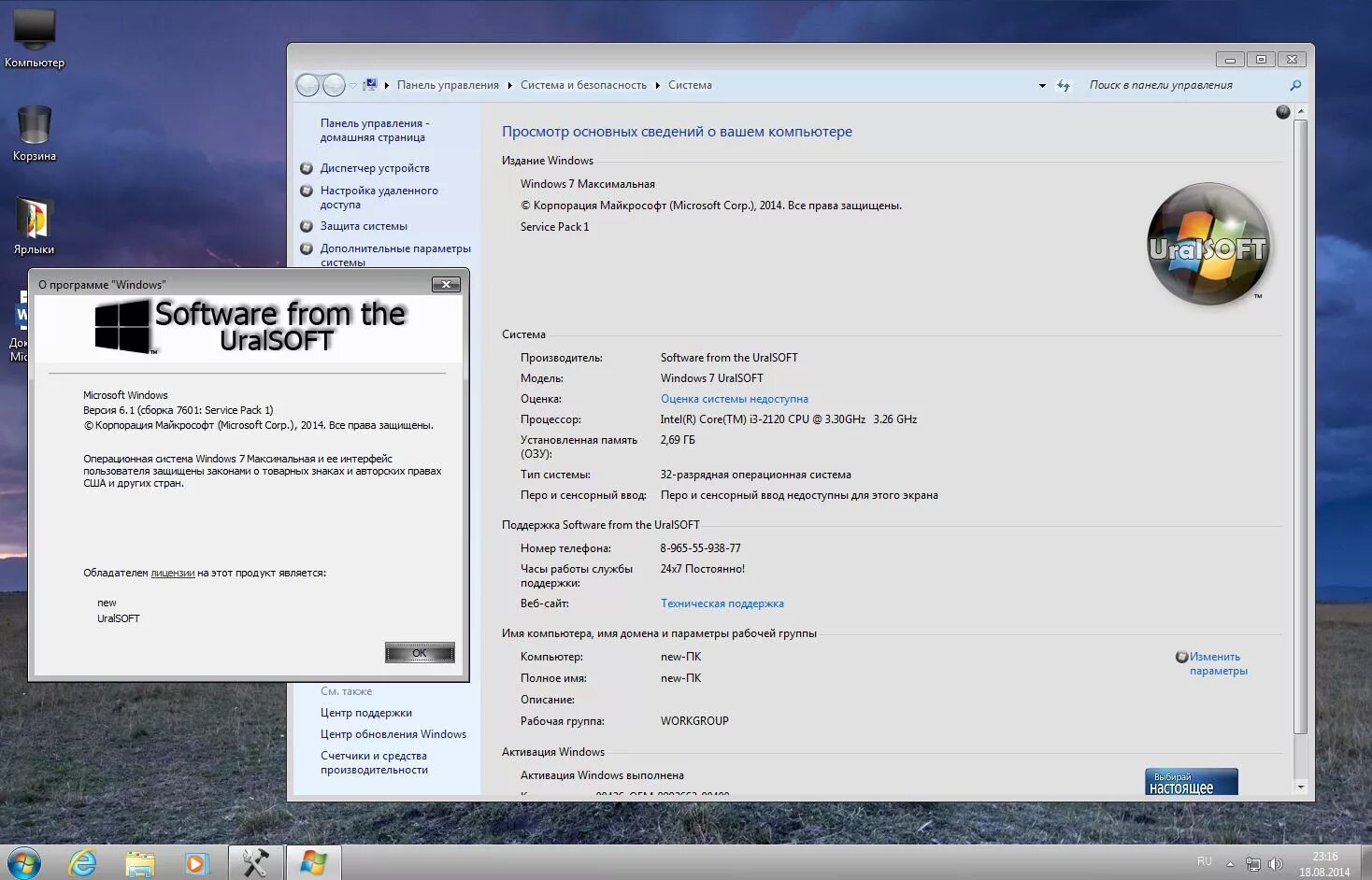This screenshot has height=880, width=1372.
Task: Click scrollbar down arrow in System window
Action: 1300,788
